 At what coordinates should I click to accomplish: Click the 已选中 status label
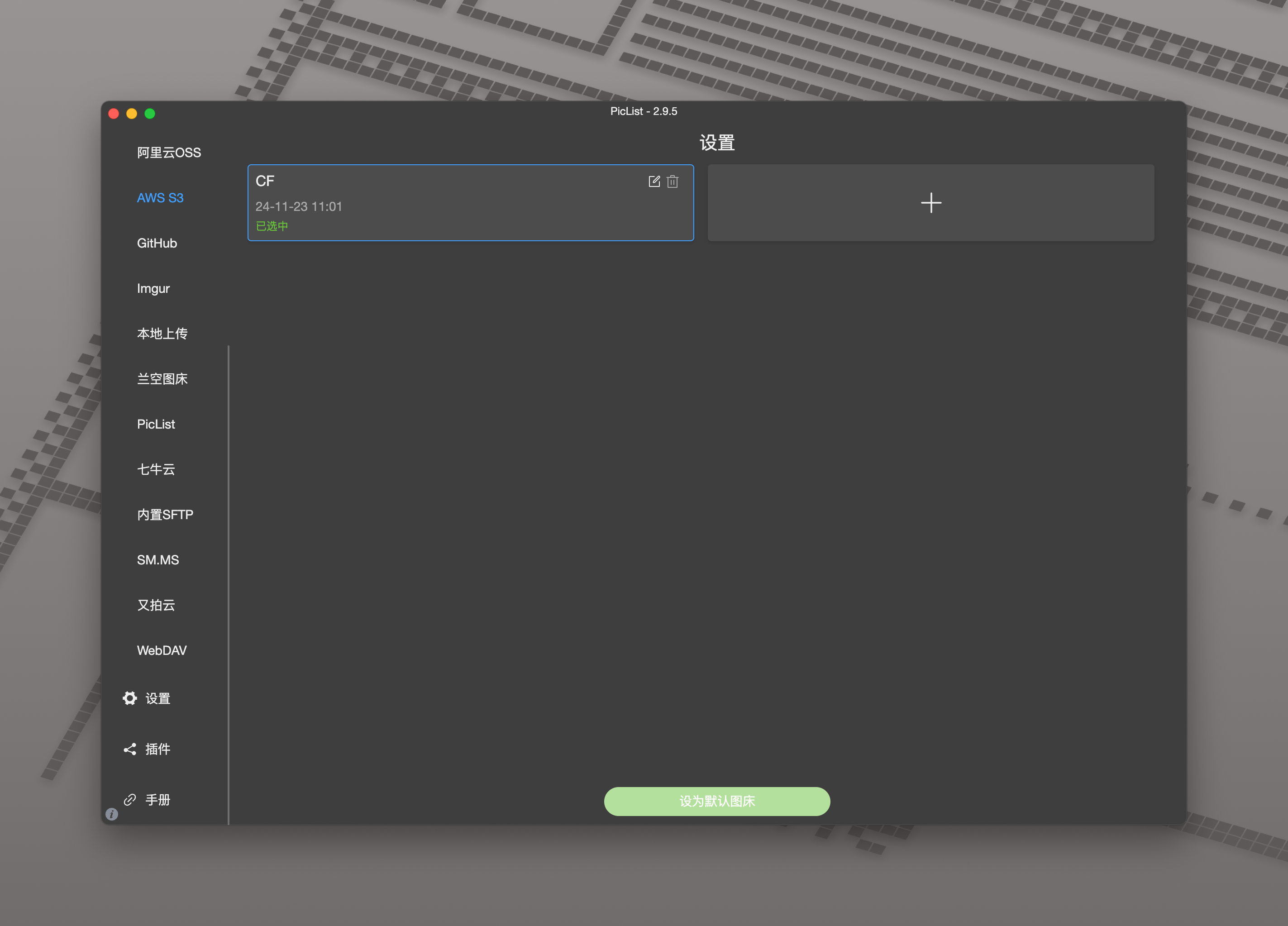tap(272, 226)
